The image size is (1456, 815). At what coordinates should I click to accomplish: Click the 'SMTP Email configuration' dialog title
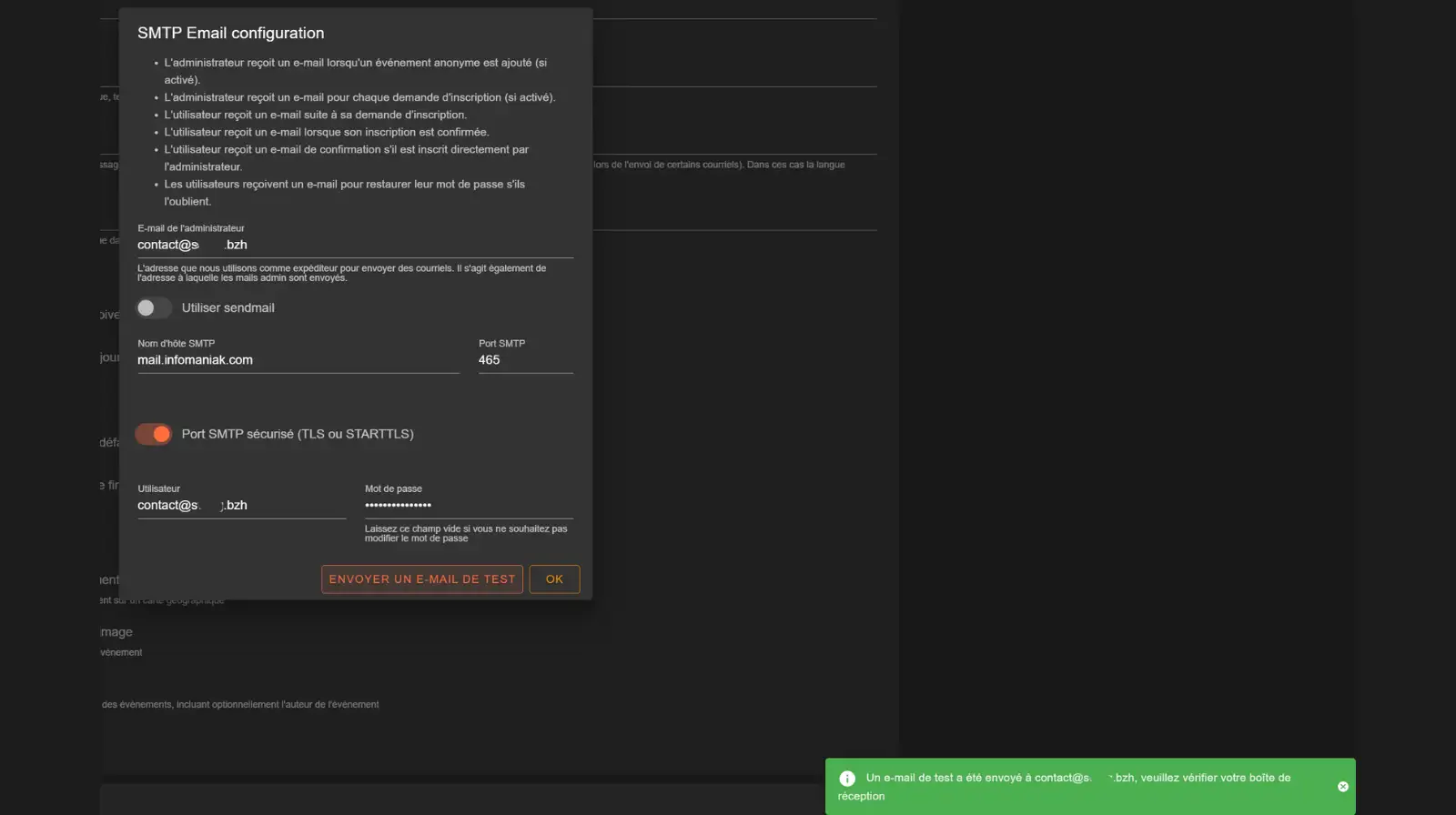(231, 34)
